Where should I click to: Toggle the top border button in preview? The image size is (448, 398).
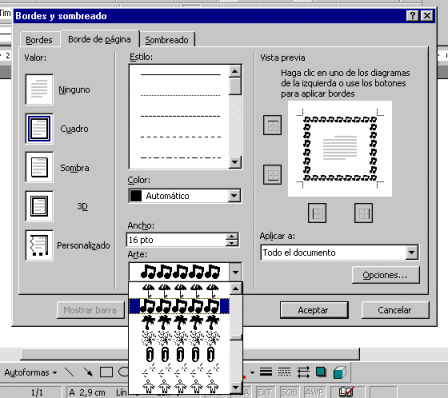point(272,125)
